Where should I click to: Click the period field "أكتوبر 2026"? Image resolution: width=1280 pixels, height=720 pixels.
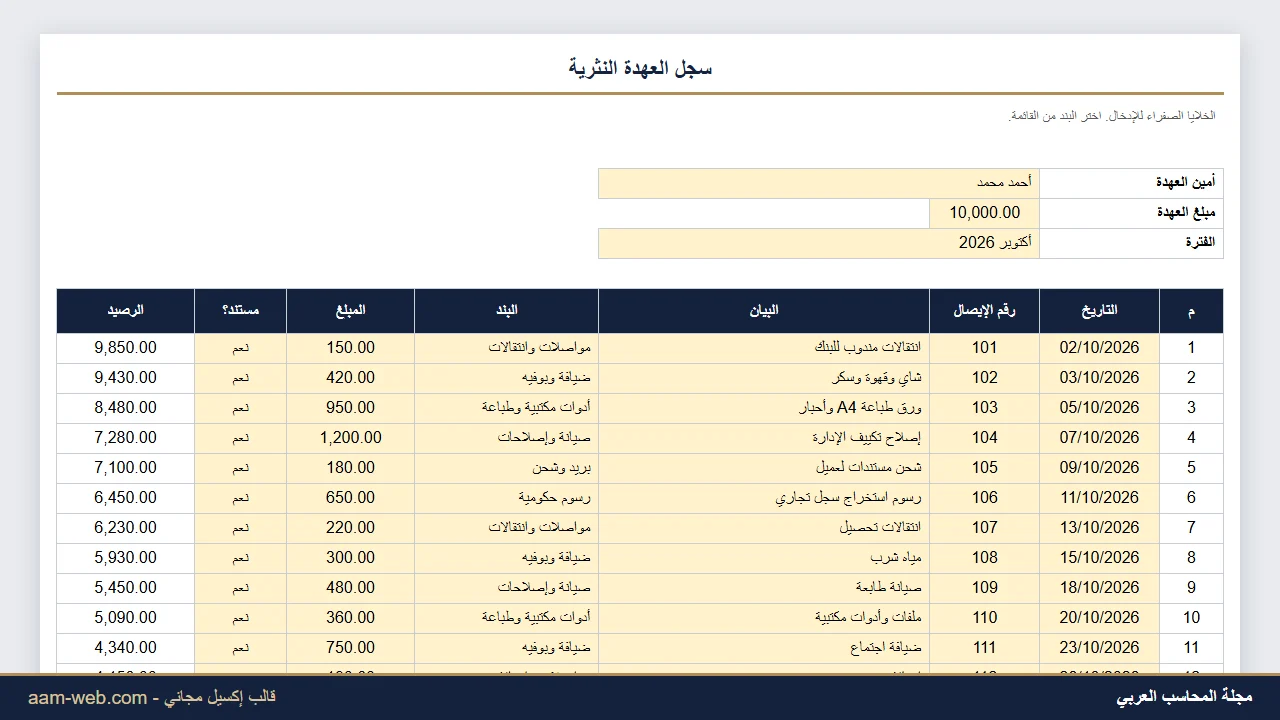click(819, 243)
